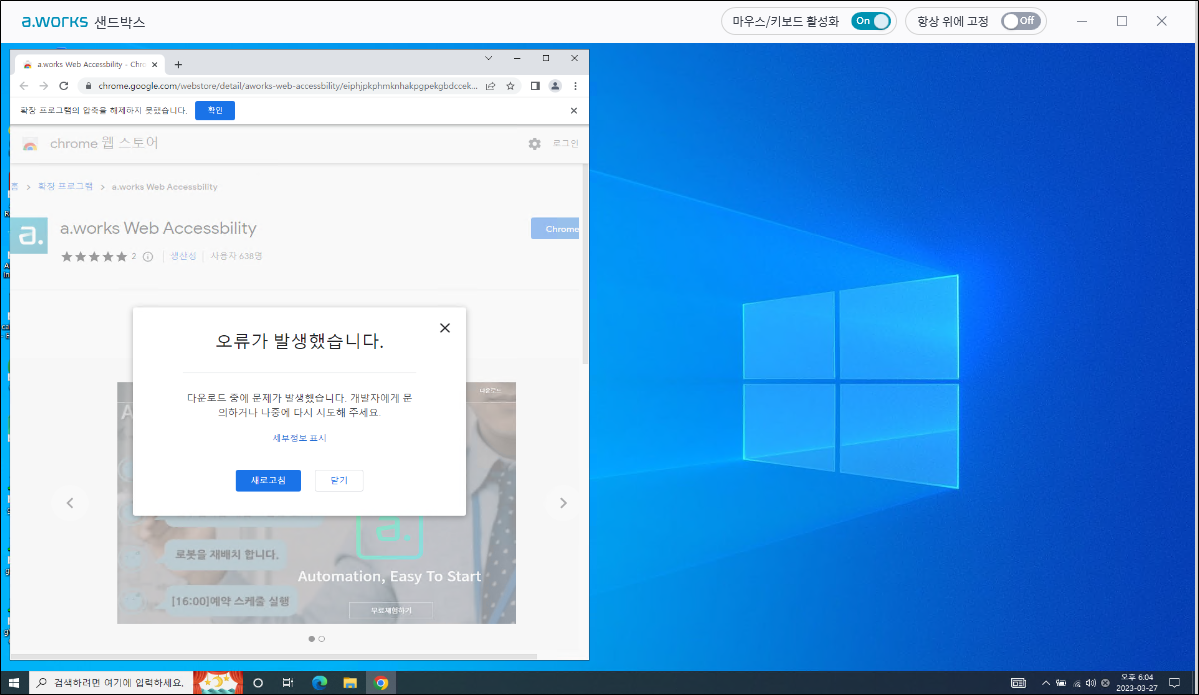Show previous screenshot in the carousel
This screenshot has width=1199, height=695.
(70, 503)
